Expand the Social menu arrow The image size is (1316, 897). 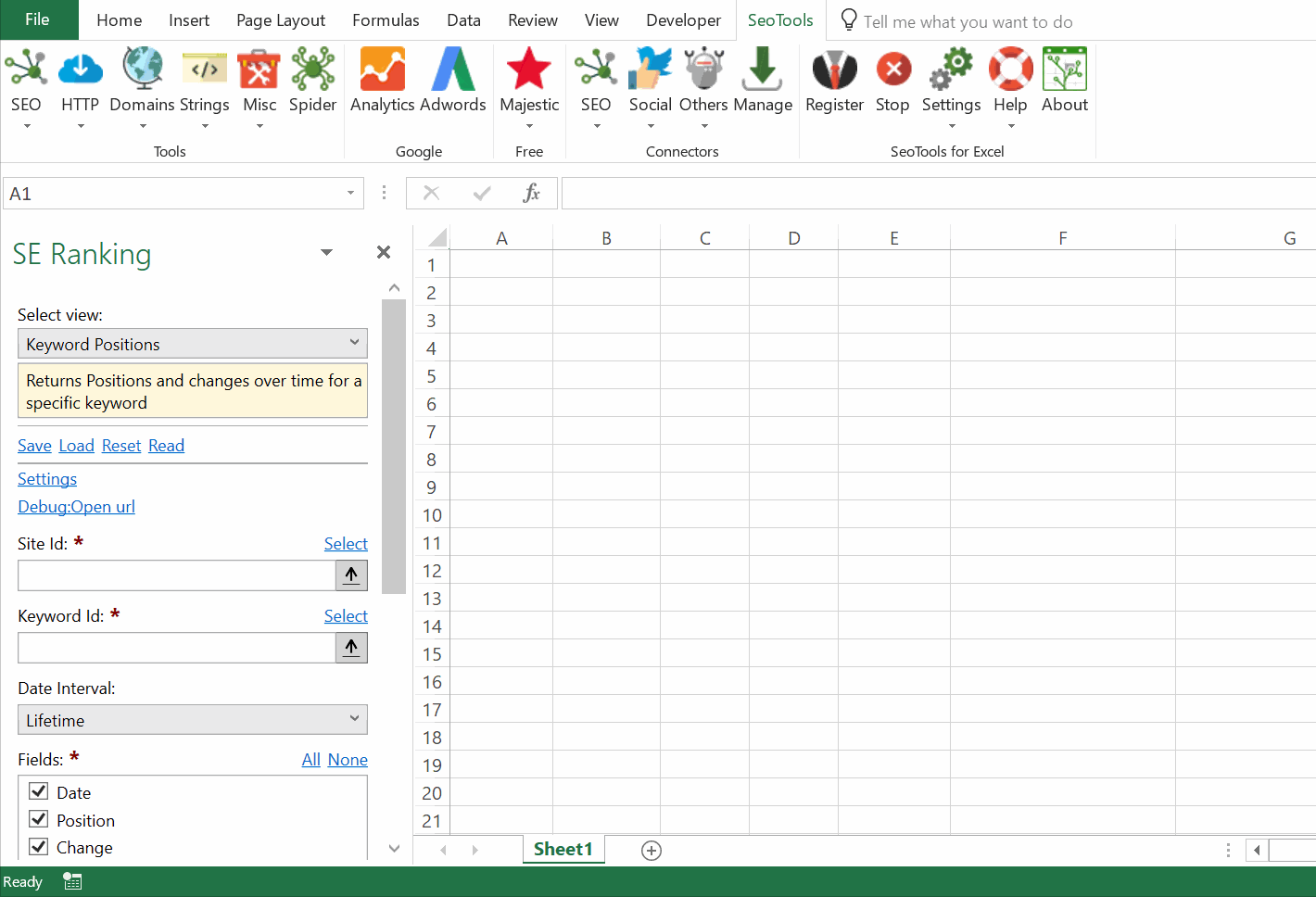[x=651, y=126]
